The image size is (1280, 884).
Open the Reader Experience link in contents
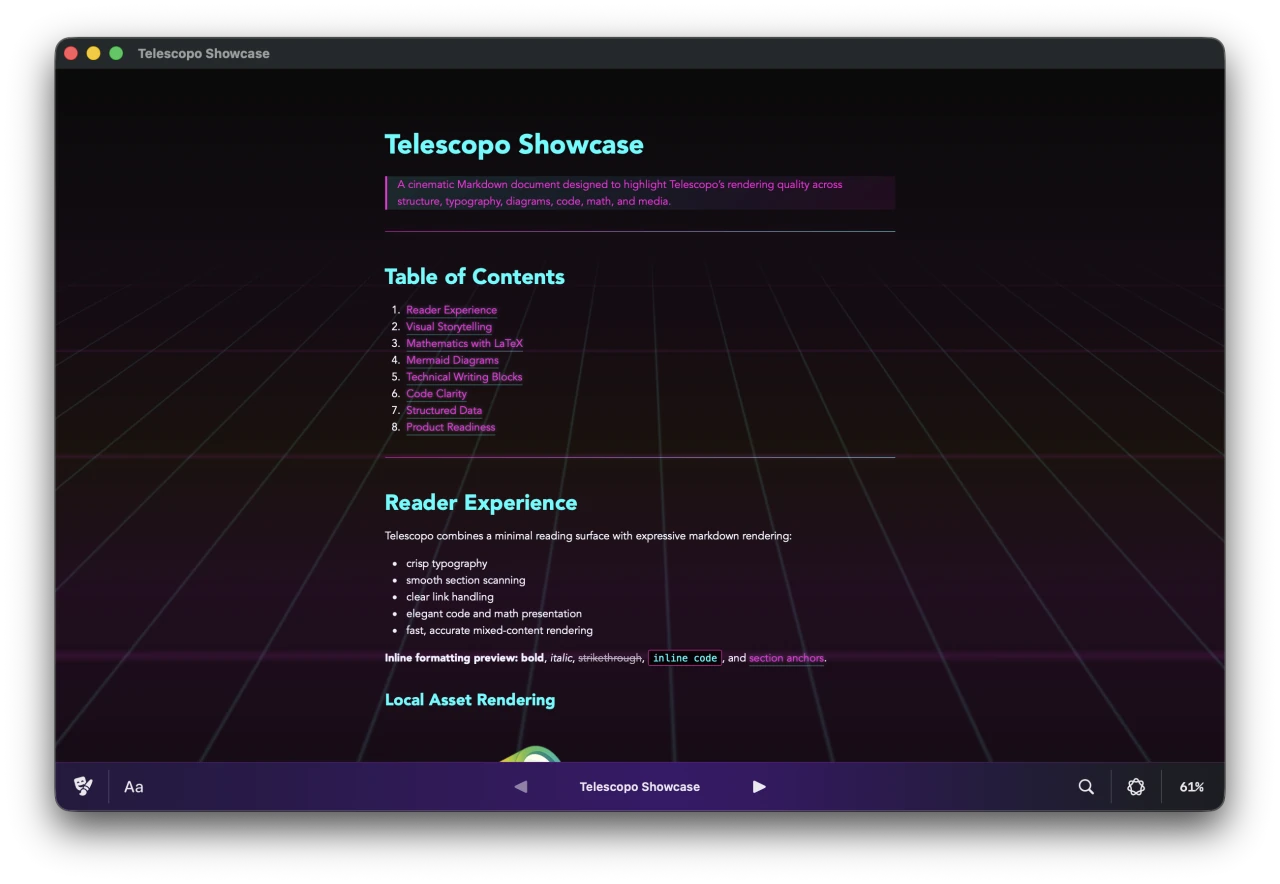point(452,310)
